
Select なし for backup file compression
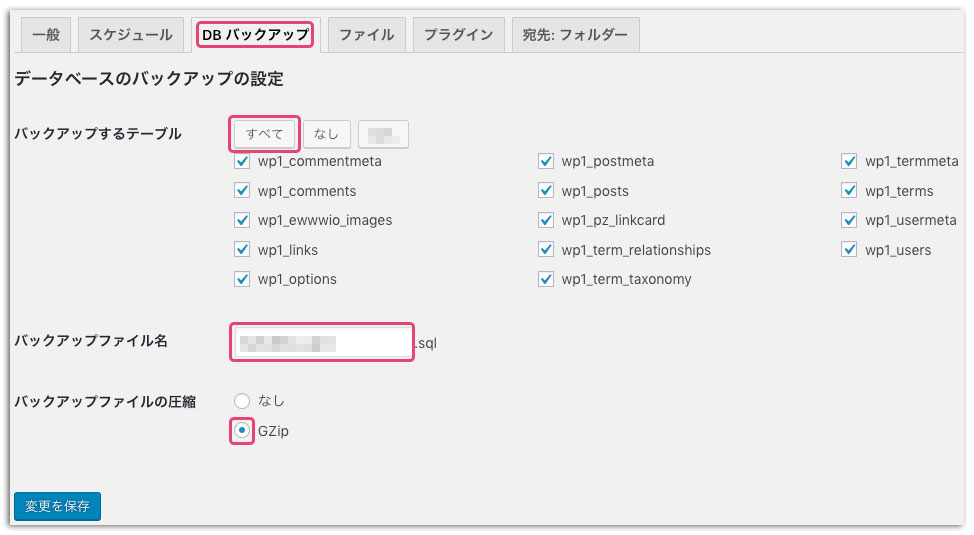tap(242, 401)
